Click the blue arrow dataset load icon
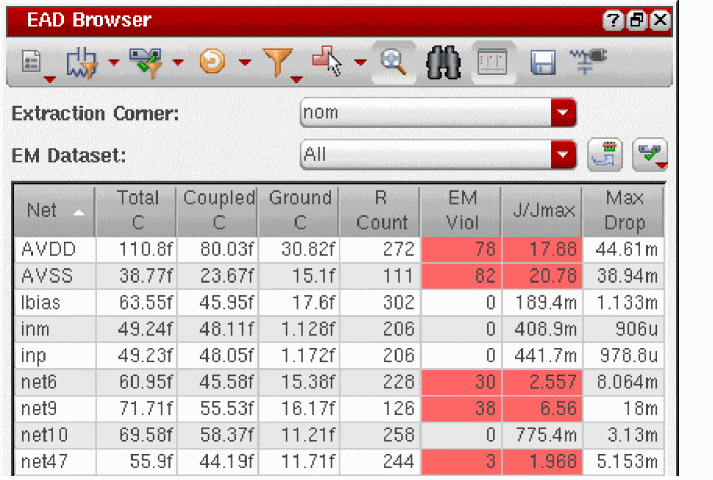This screenshot has width=713, height=480. pos(605,155)
